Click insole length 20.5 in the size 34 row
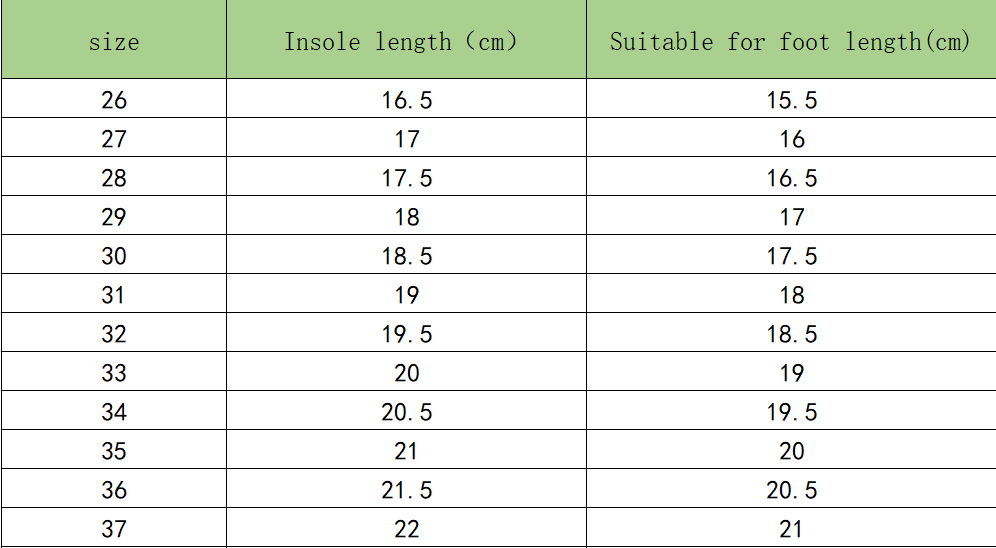This screenshot has width=996, height=548. pyautogui.click(x=406, y=412)
